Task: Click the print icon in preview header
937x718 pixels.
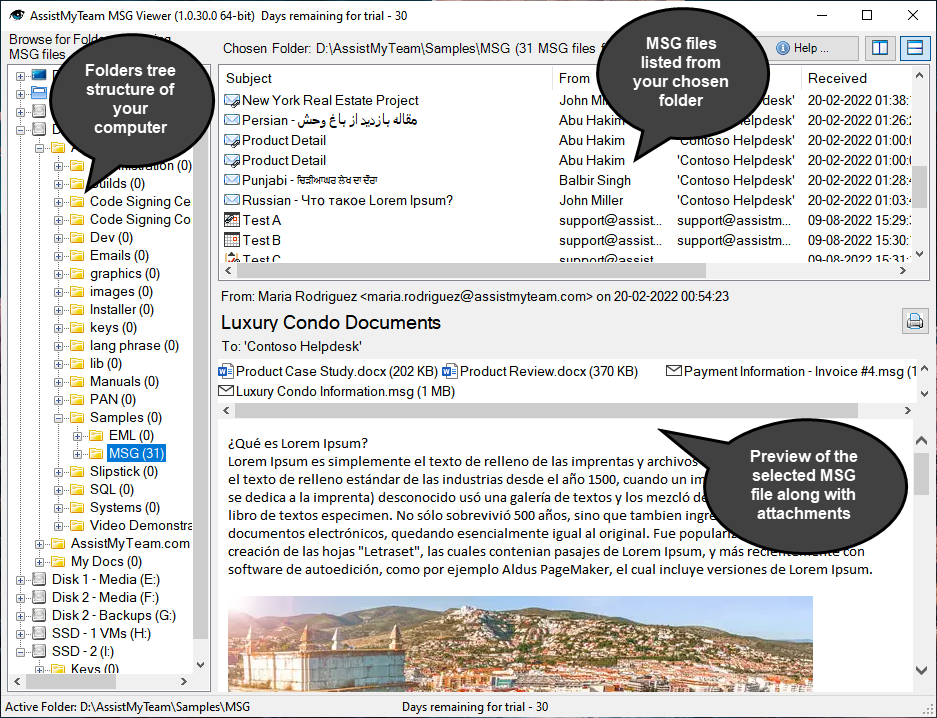Action: click(x=914, y=321)
